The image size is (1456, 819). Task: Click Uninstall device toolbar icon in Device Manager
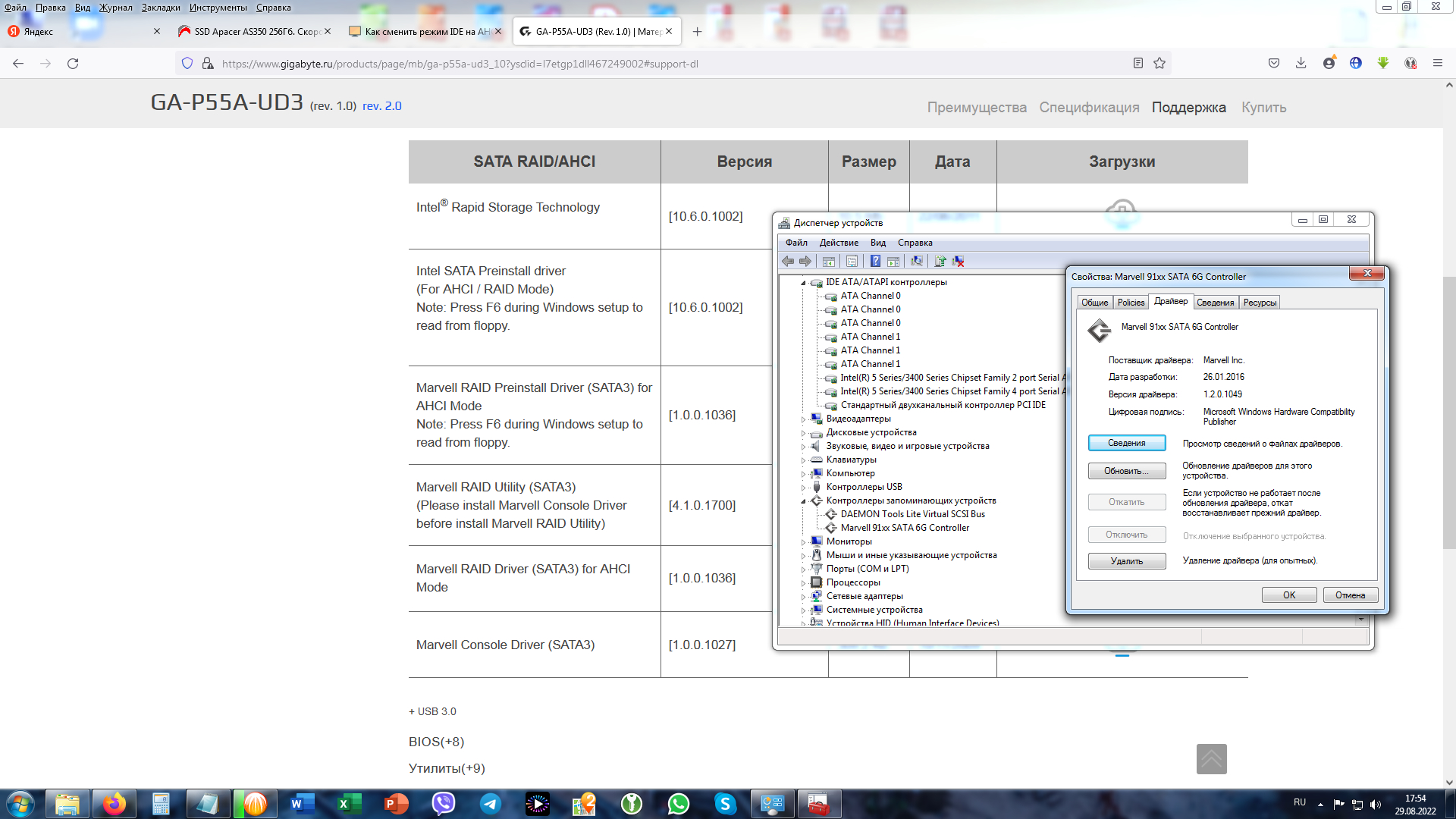pyautogui.click(x=959, y=261)
